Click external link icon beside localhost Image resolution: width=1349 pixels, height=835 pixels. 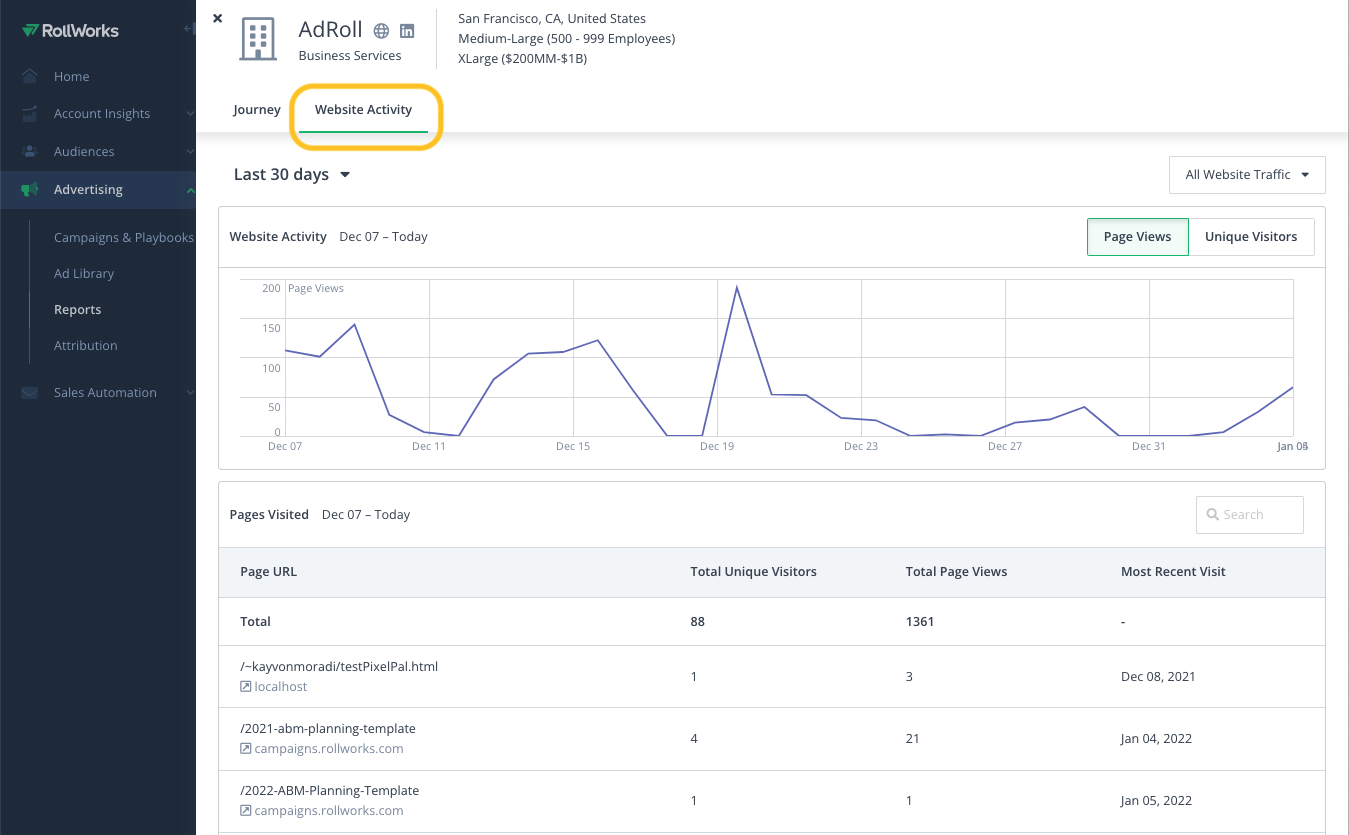245,687
